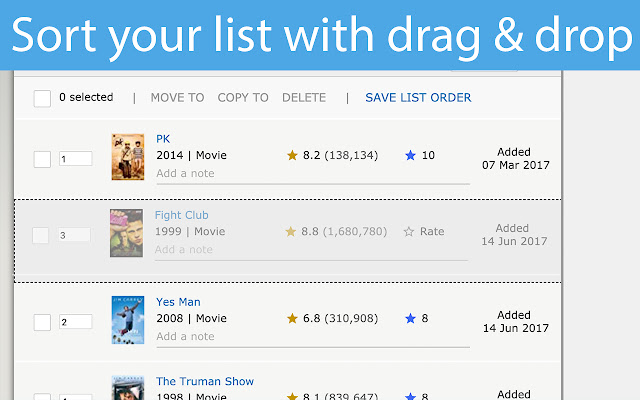
Task: Check the PK row checkbox
Action: coord(42,158)
